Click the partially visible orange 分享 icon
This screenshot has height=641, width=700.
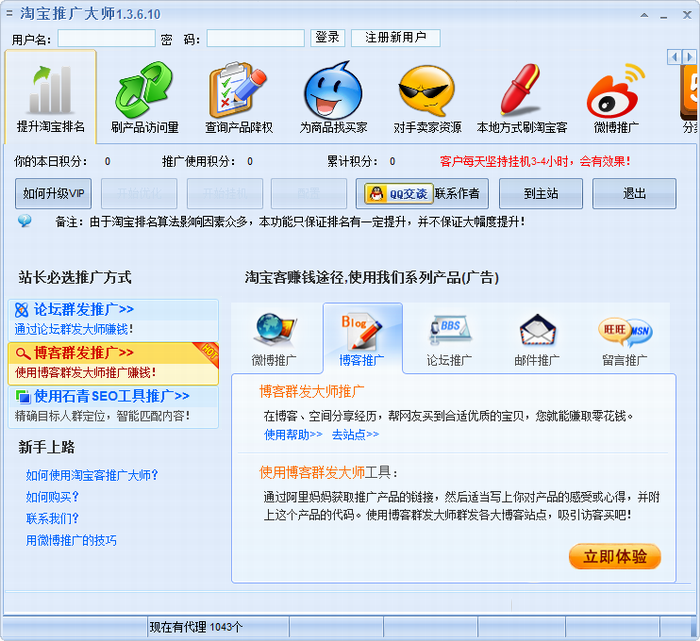690,92
